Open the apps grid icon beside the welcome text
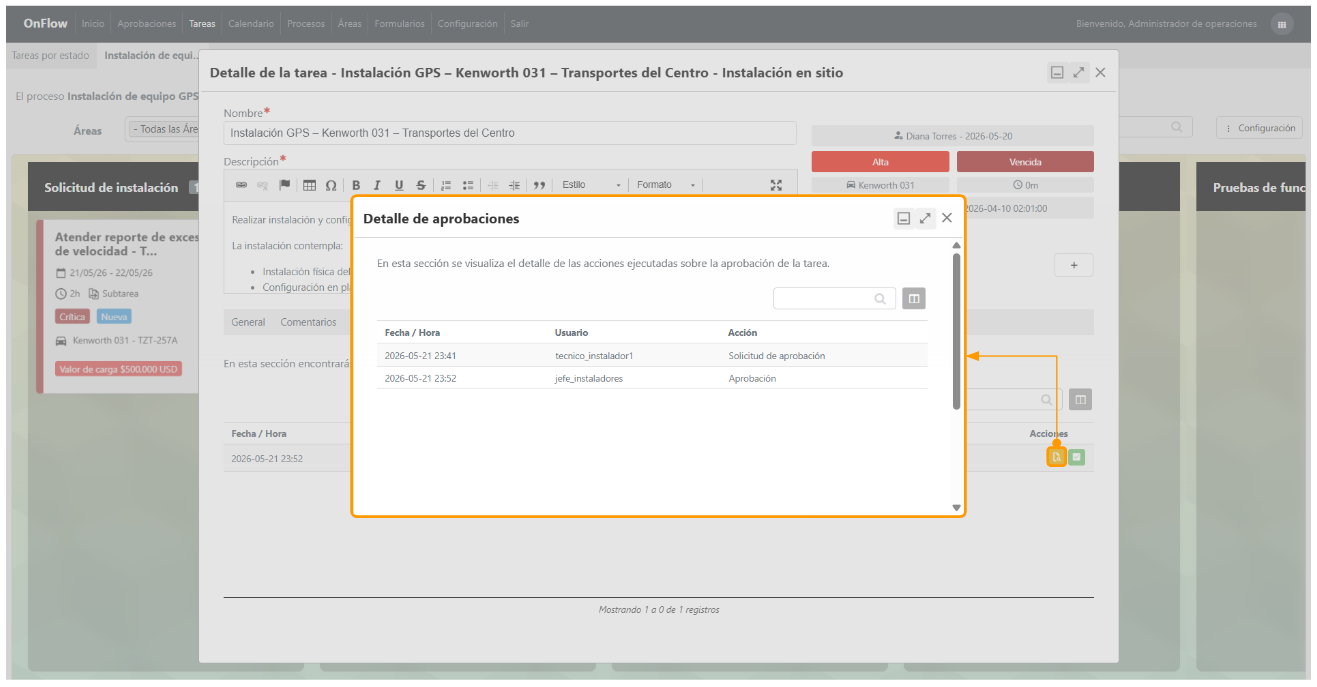 pos(1282,24)
